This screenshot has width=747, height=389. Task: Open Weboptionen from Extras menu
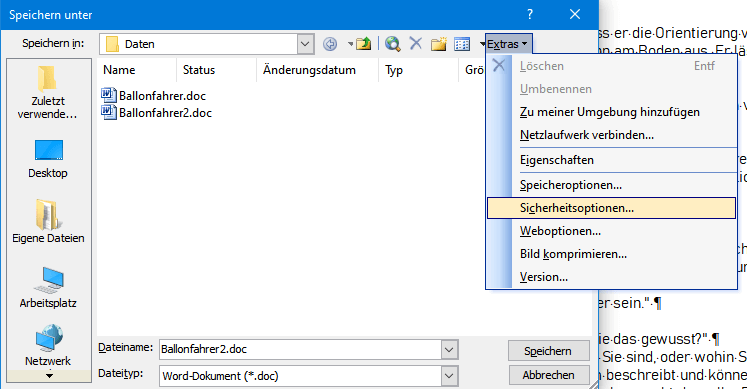(612, 231)
